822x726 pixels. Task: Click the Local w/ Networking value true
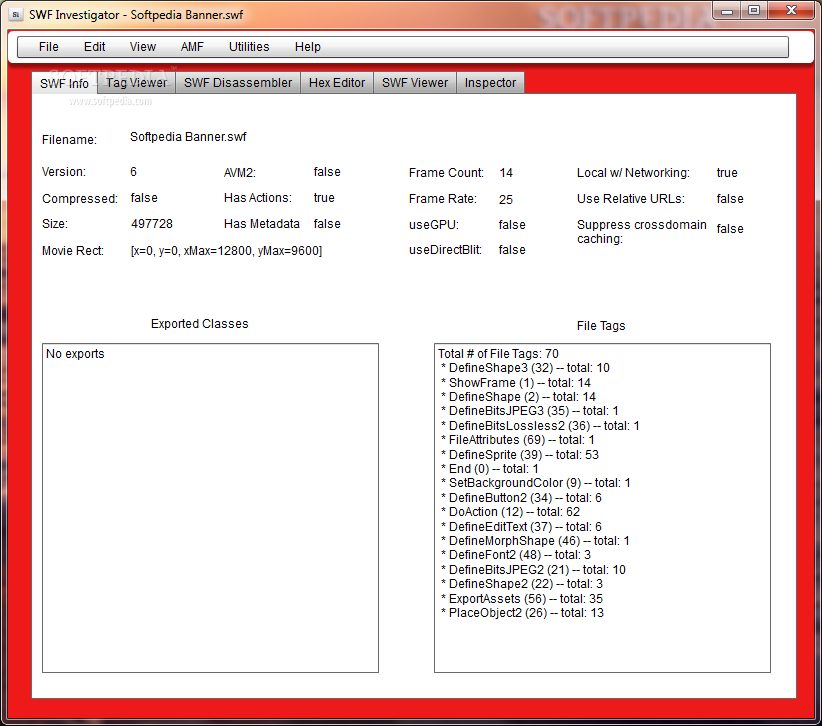coord(727,172)
